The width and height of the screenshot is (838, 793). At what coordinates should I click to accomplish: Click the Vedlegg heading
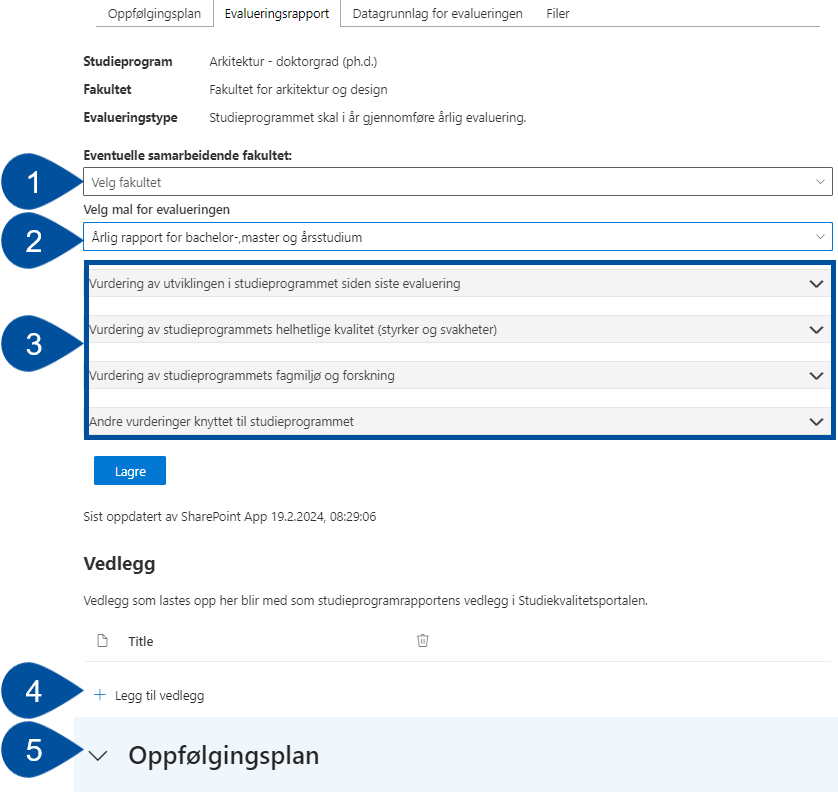coord(119,564)
